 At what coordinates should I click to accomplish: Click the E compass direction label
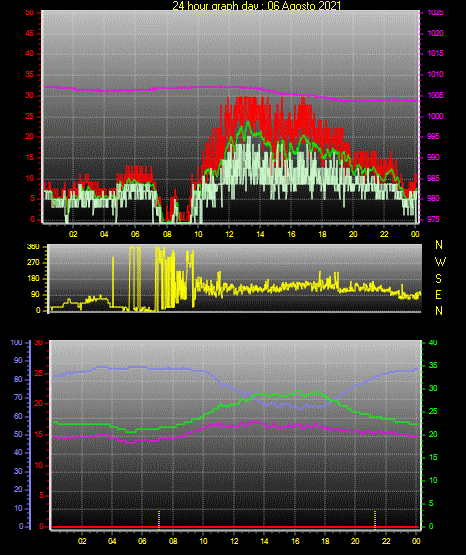point(438,295)
